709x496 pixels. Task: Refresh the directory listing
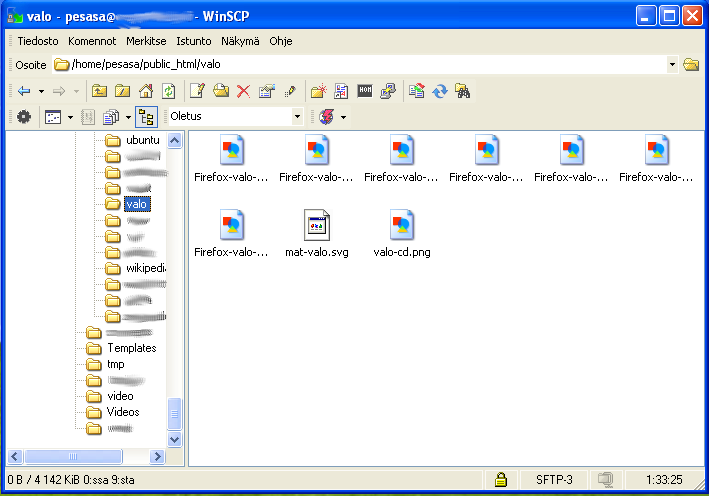pos(169,91)
